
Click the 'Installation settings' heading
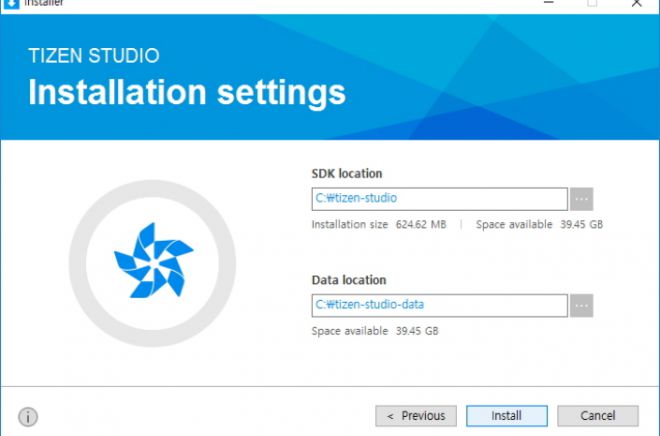(x=187, y=93)
